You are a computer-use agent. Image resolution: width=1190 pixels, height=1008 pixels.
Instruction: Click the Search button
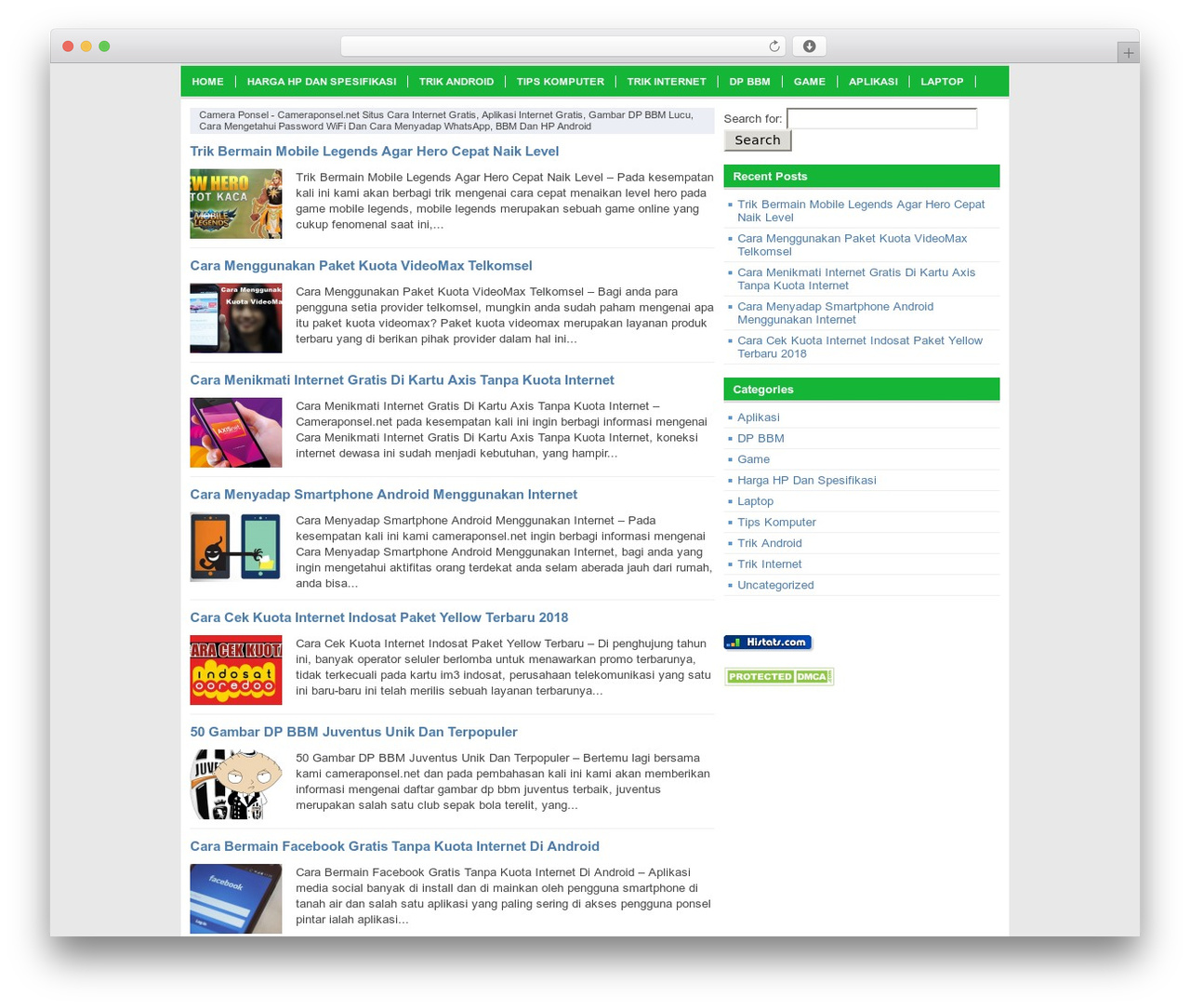758,140
